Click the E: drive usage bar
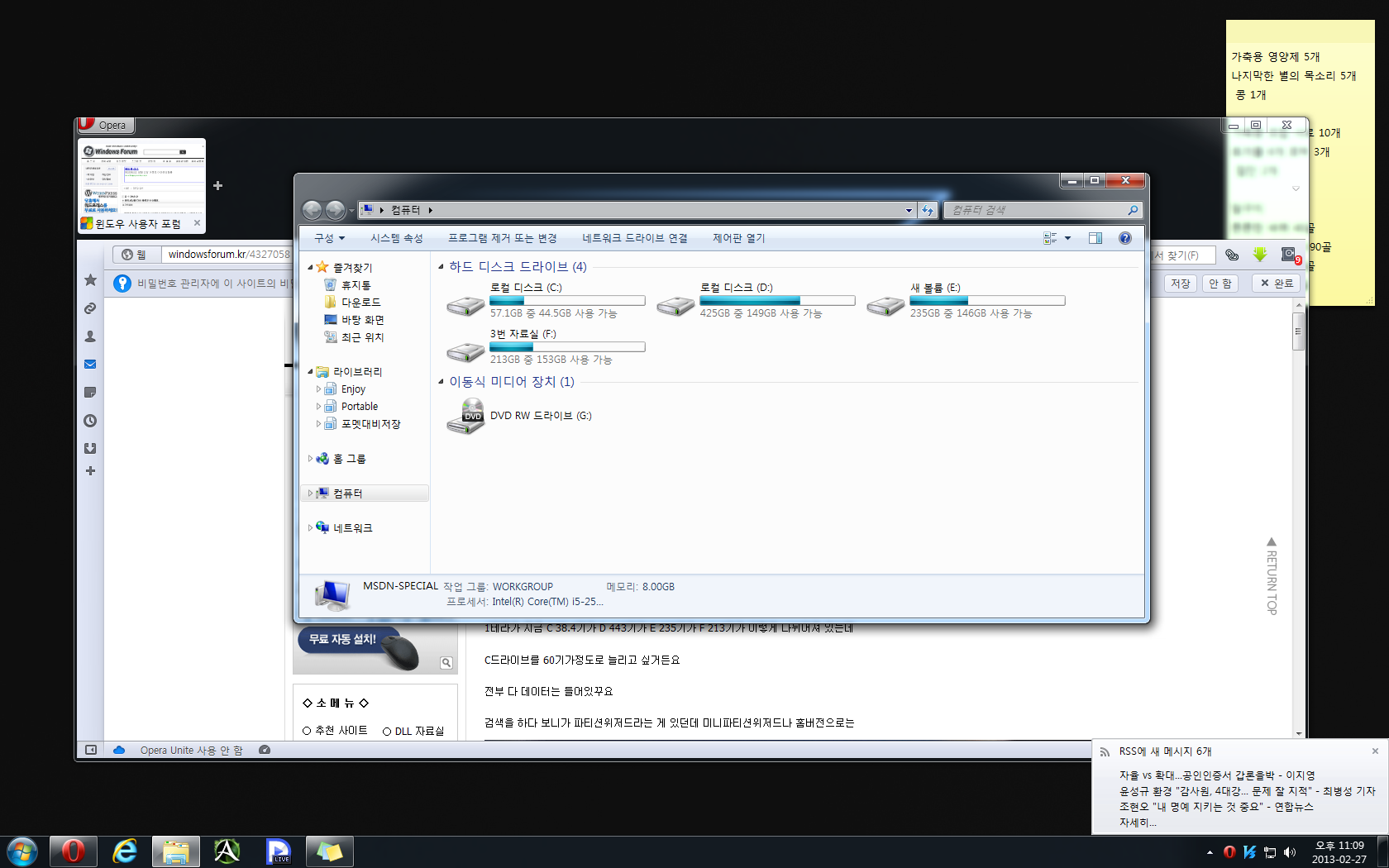Screen dimensions: 1389x868 (987, 301)
